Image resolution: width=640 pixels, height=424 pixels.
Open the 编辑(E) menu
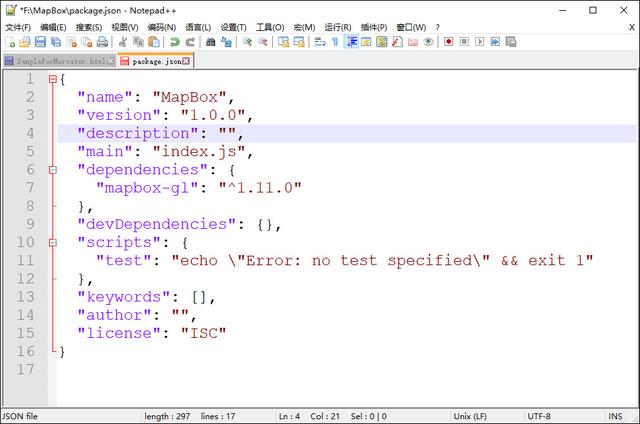(x=53, y=27)
